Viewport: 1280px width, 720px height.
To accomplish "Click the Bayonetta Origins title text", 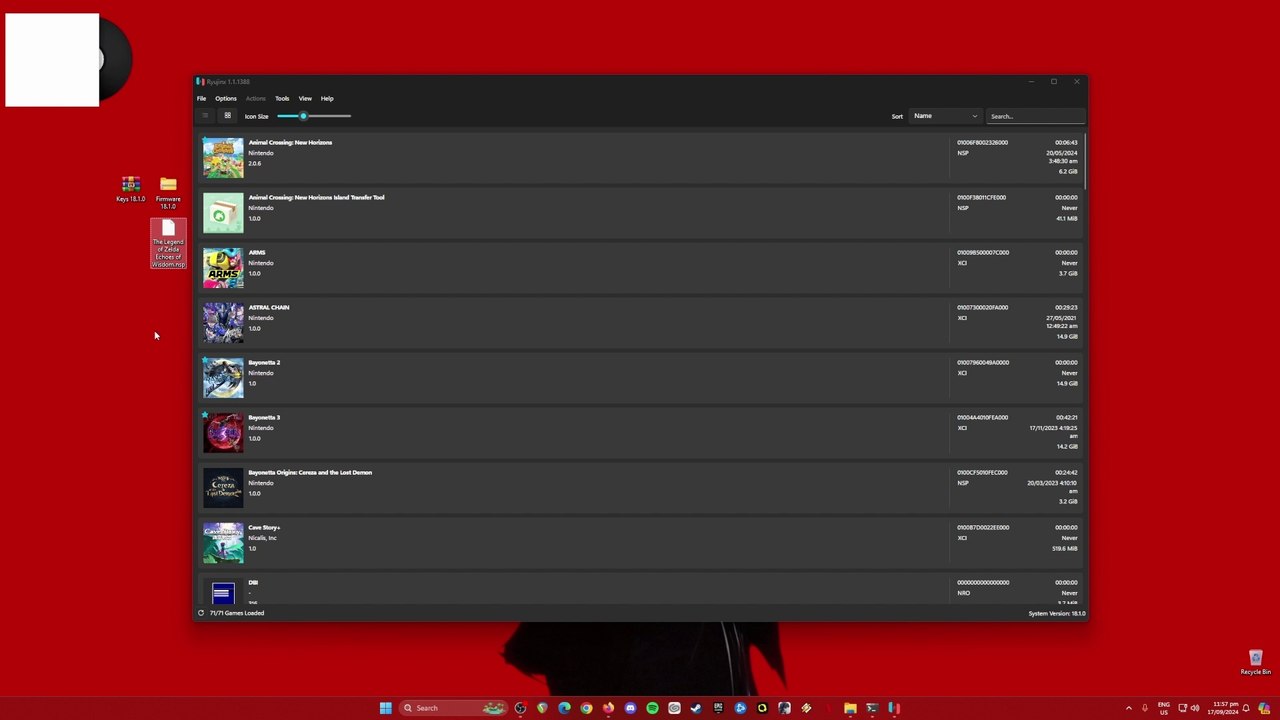I will coord(310,473).
